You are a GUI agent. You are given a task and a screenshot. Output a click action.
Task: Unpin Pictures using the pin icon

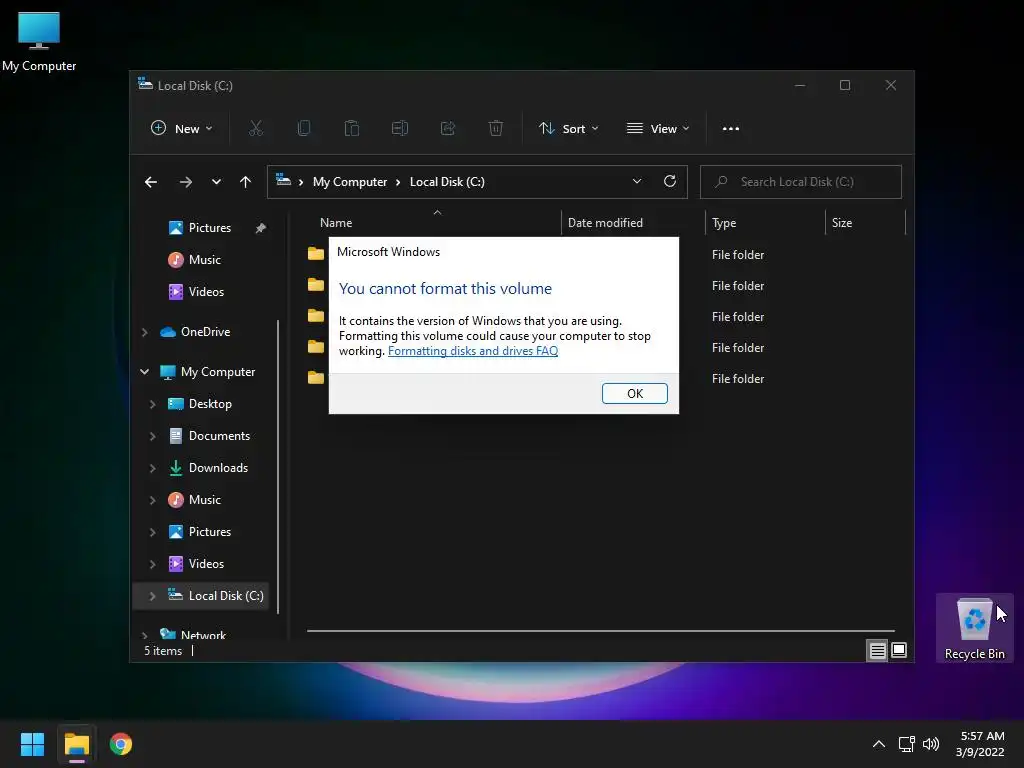coord(261,228)
